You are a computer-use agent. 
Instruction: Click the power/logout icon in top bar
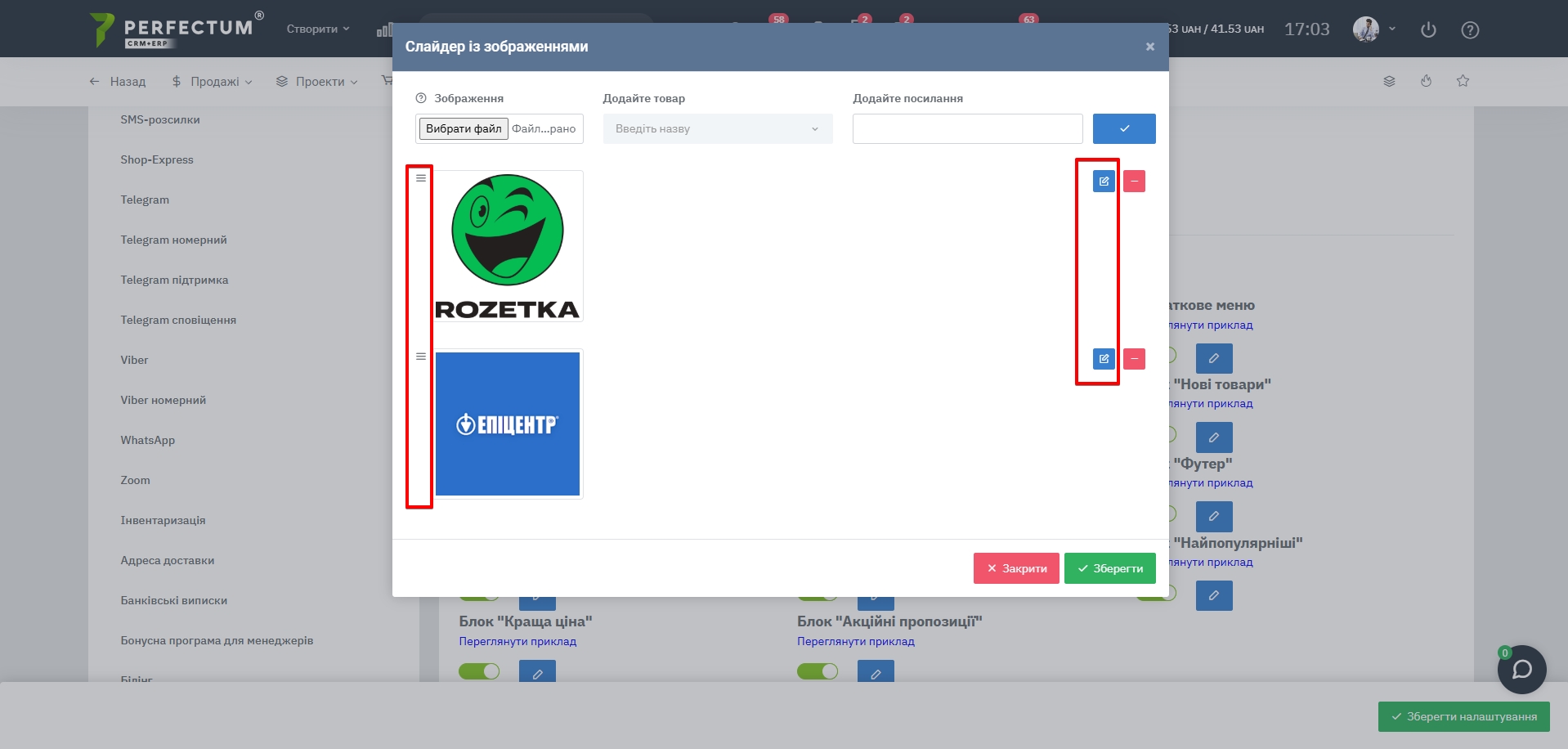(1428, 29)
